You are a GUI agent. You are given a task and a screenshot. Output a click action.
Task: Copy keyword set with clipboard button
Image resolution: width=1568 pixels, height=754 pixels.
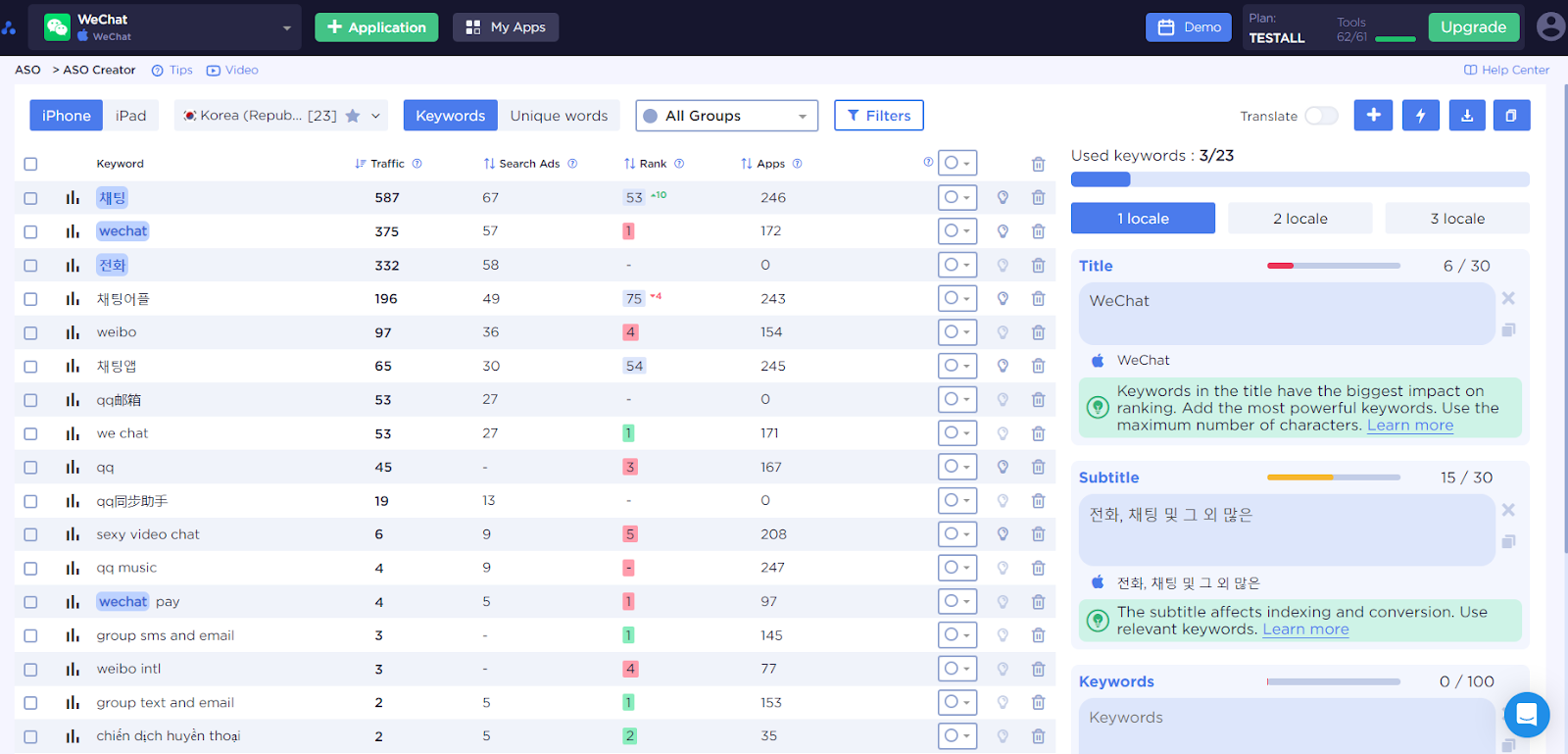tap(1511, 115)
